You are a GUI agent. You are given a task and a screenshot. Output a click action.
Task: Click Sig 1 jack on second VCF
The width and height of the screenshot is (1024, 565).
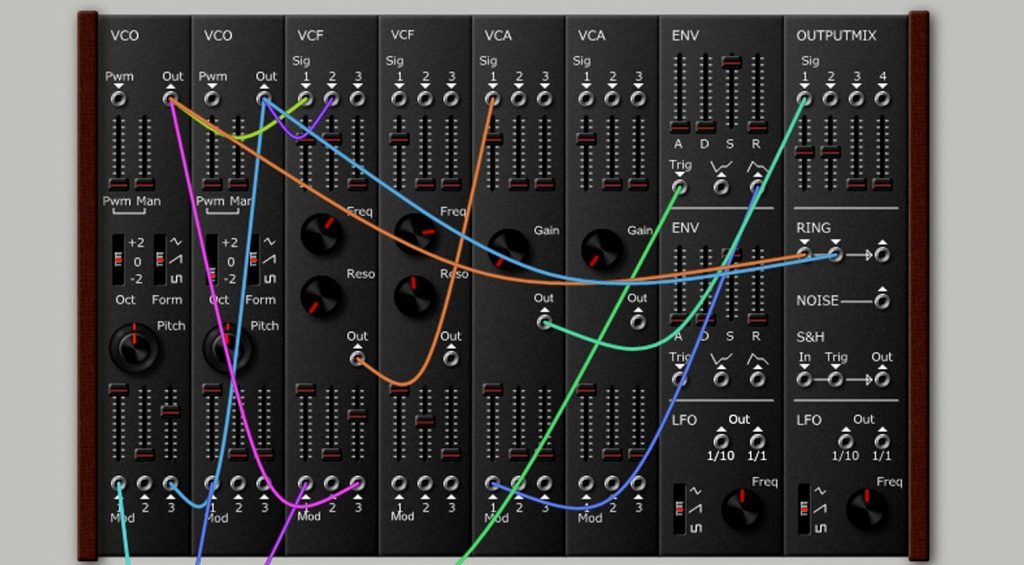(x=399, y=99)
